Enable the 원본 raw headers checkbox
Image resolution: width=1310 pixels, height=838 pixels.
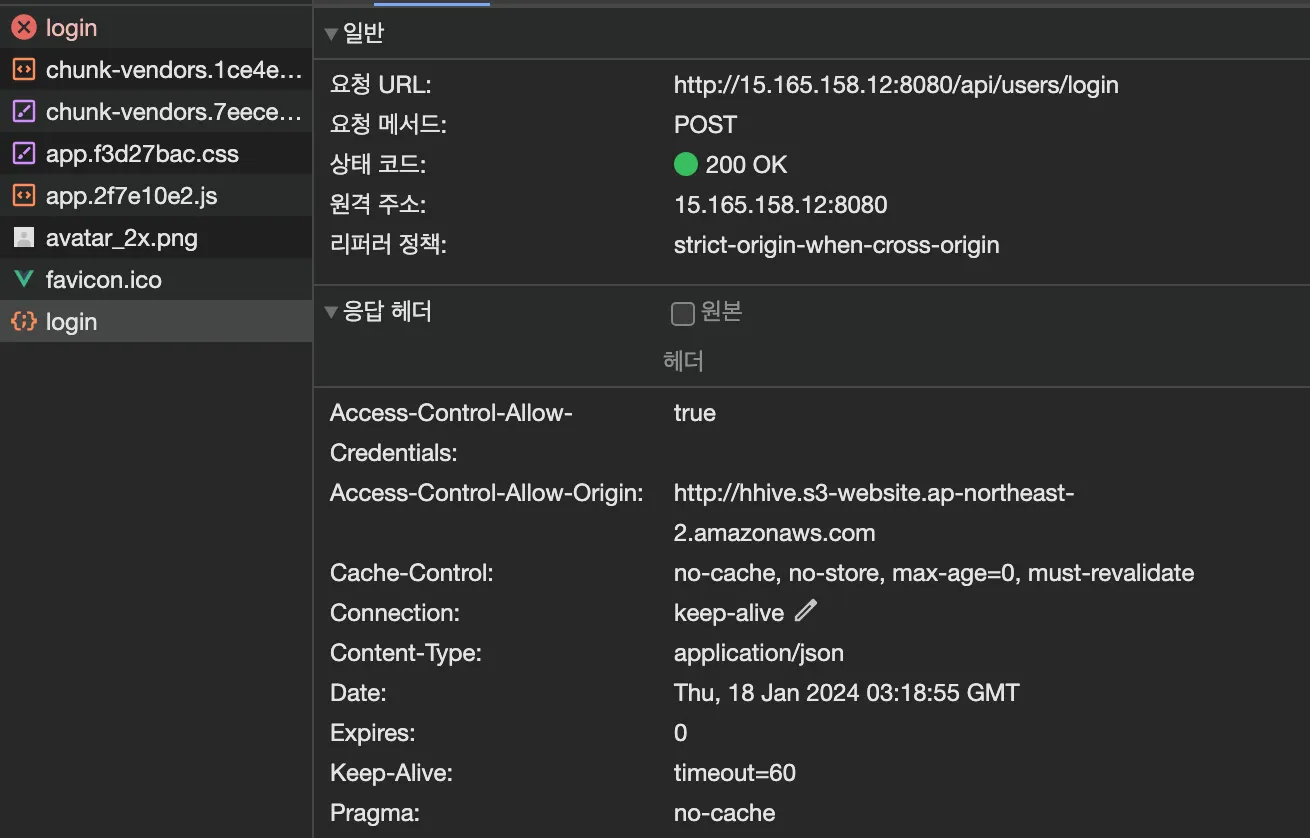tap(683, 314)
